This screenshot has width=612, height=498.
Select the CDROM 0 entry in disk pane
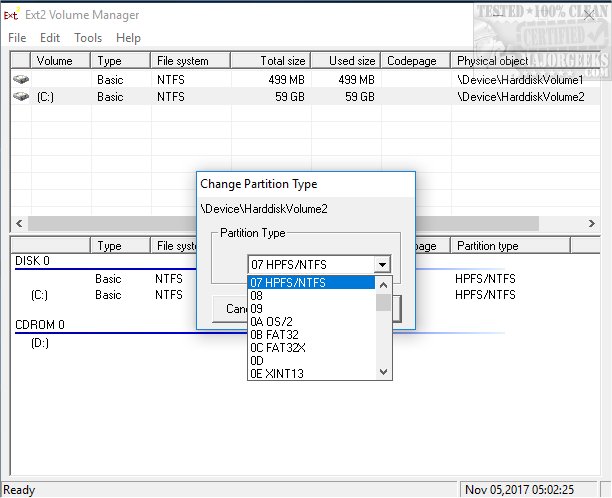click(39, 324)
